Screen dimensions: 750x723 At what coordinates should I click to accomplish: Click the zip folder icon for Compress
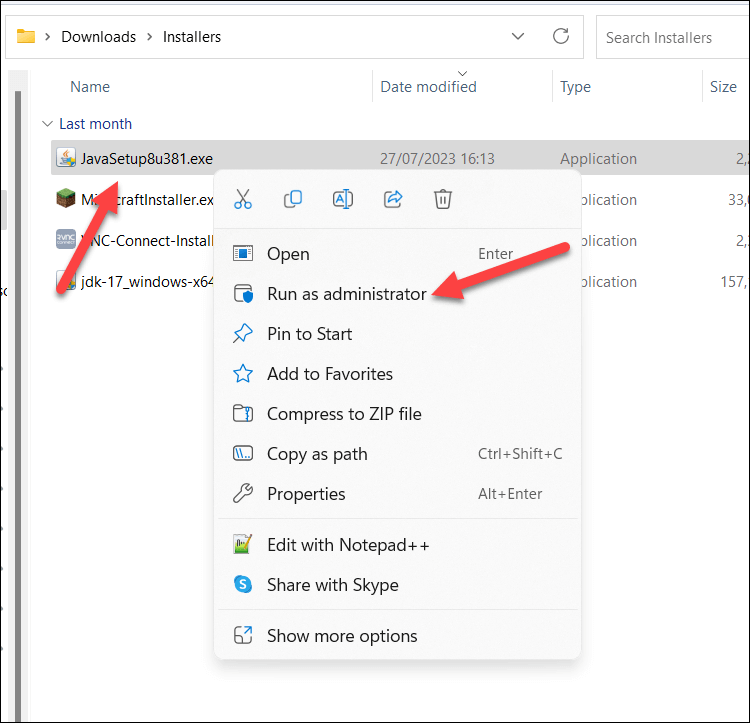tap(243, 414)
